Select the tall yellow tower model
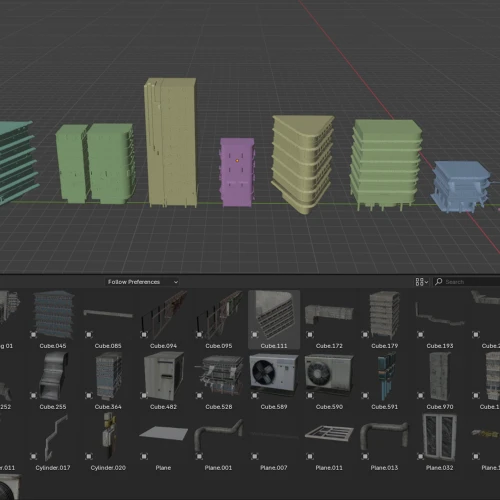 point(171,143)
